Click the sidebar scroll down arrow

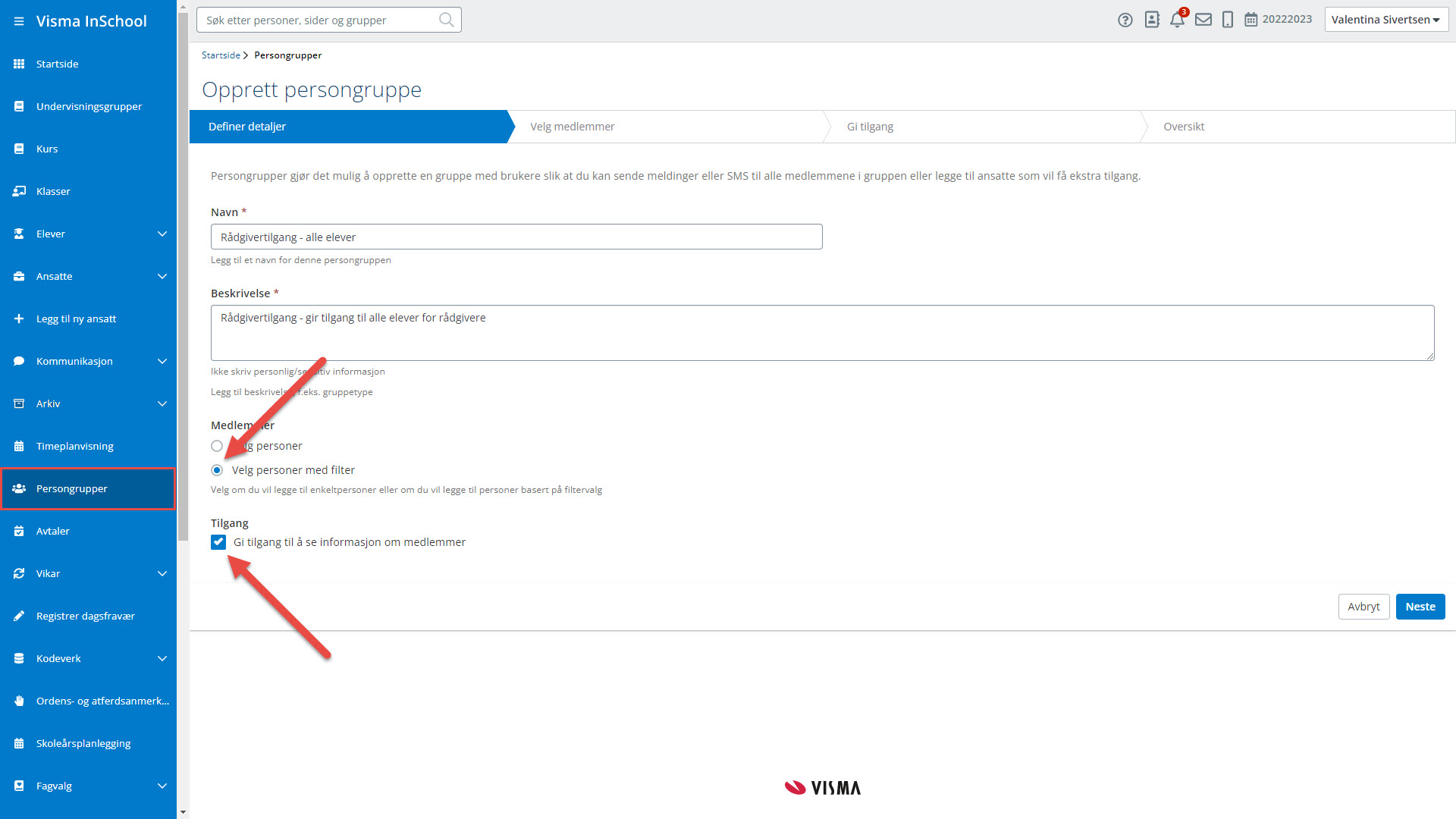tap(183, 812)
